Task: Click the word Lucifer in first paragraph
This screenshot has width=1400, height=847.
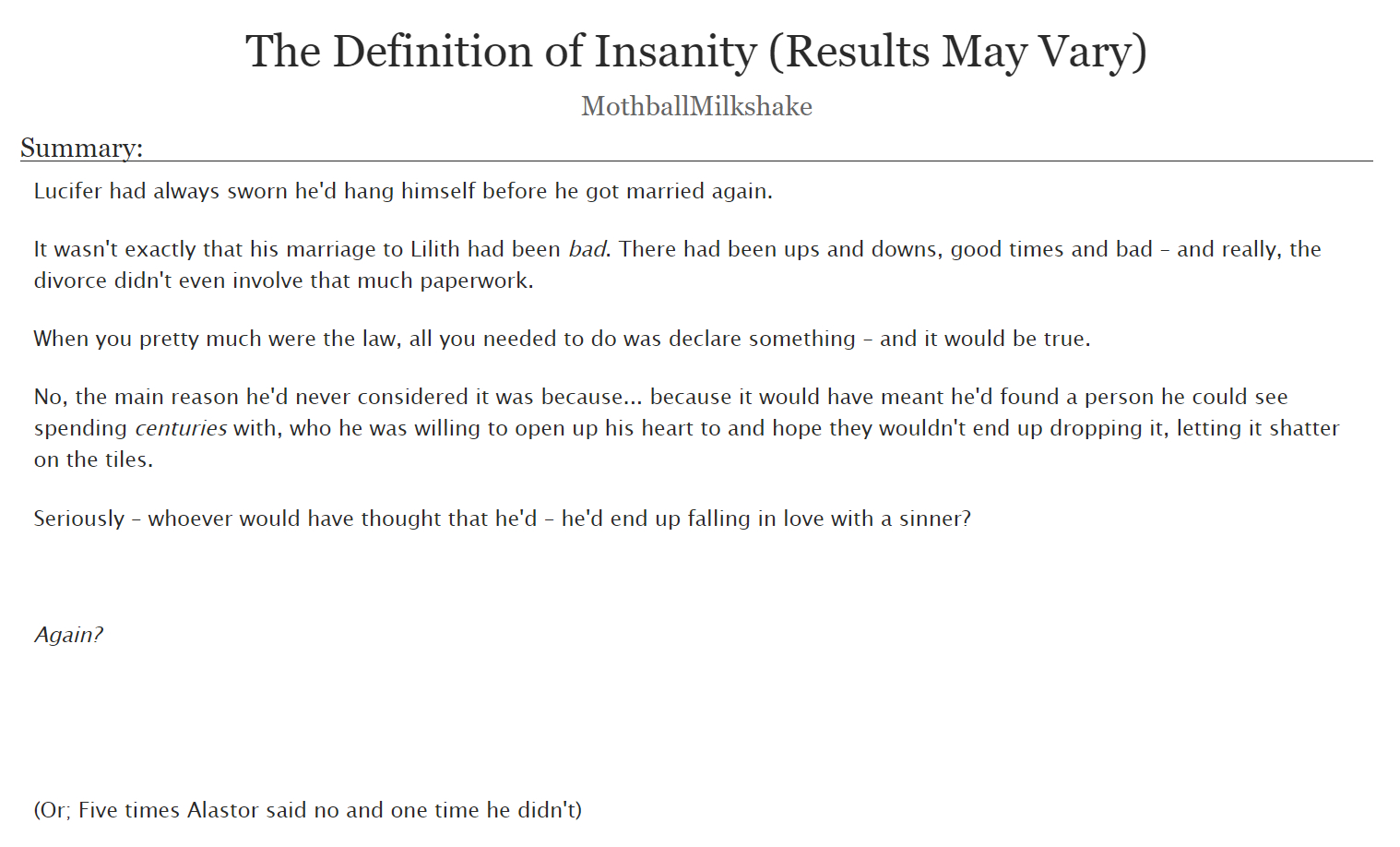Action: (x=67, y=191)
